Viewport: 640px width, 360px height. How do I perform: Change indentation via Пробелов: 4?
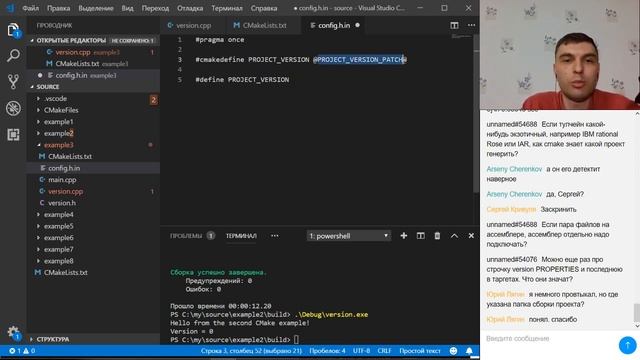[x=327, y=351]
